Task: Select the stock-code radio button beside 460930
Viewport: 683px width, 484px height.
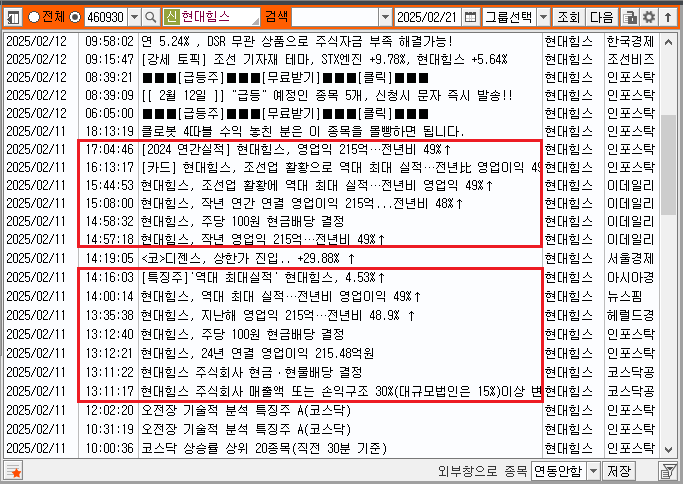Action: coord(75,17)
